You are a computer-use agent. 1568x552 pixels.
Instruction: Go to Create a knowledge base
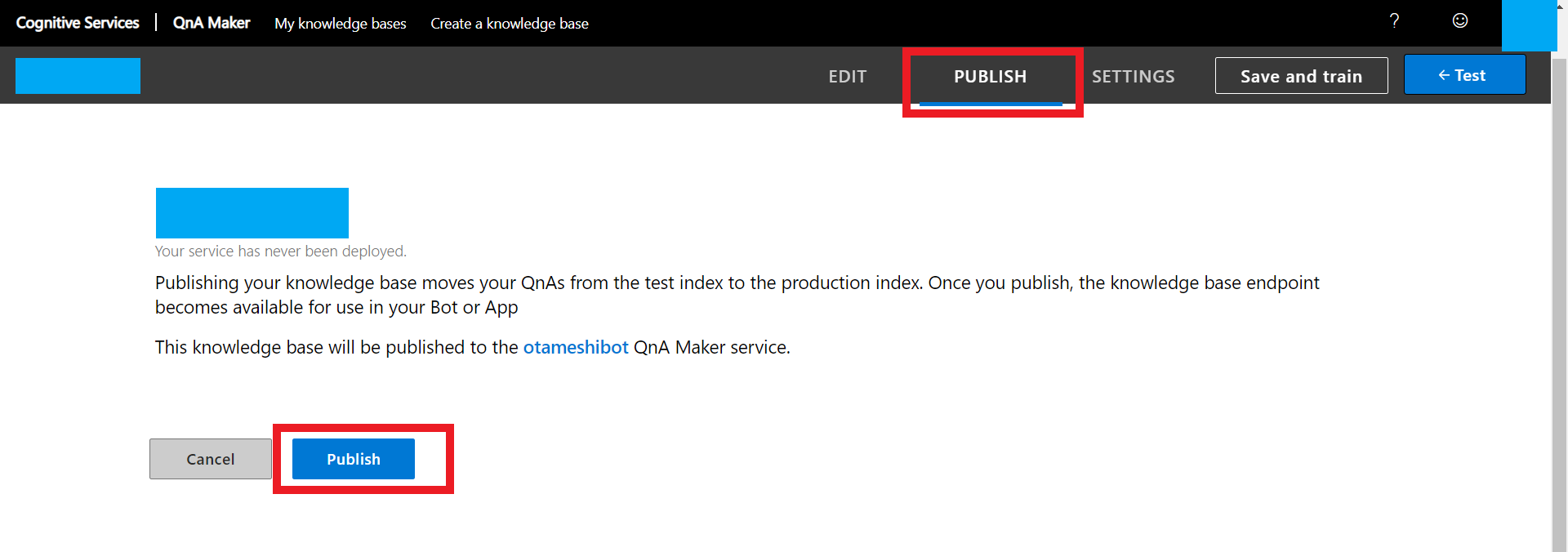[x=509, y=24]
